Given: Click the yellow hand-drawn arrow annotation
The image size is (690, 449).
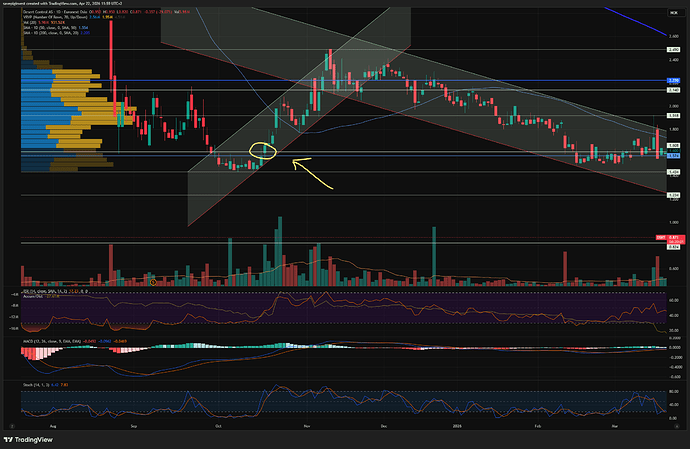Looking at the screenshot, I should tap(310, 173).
